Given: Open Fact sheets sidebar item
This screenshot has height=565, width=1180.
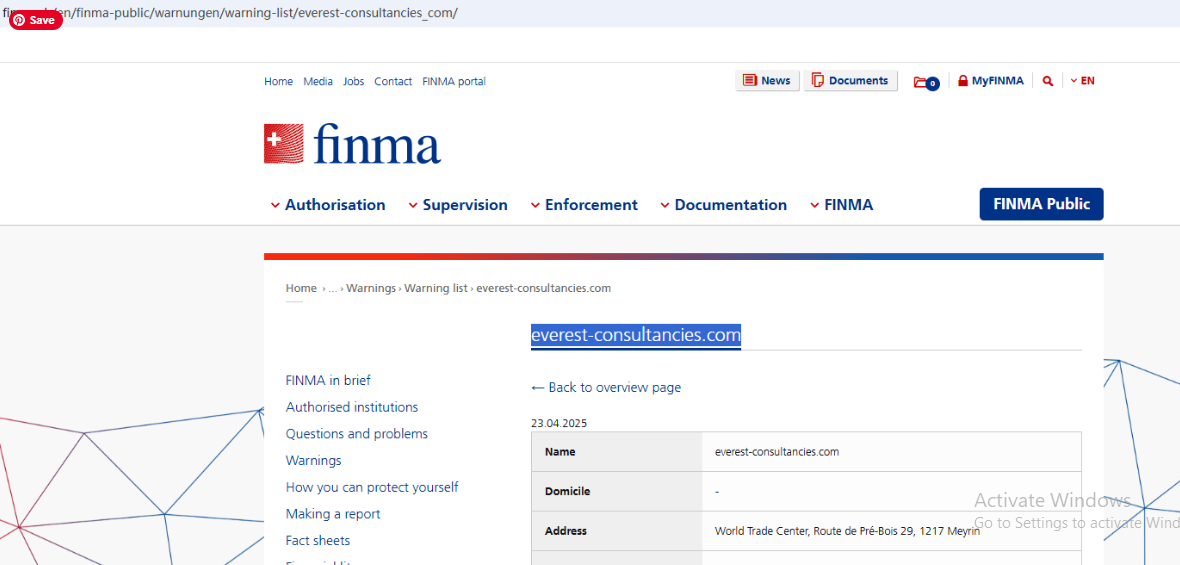Looking at the screenshot, I should coord(318,540).
